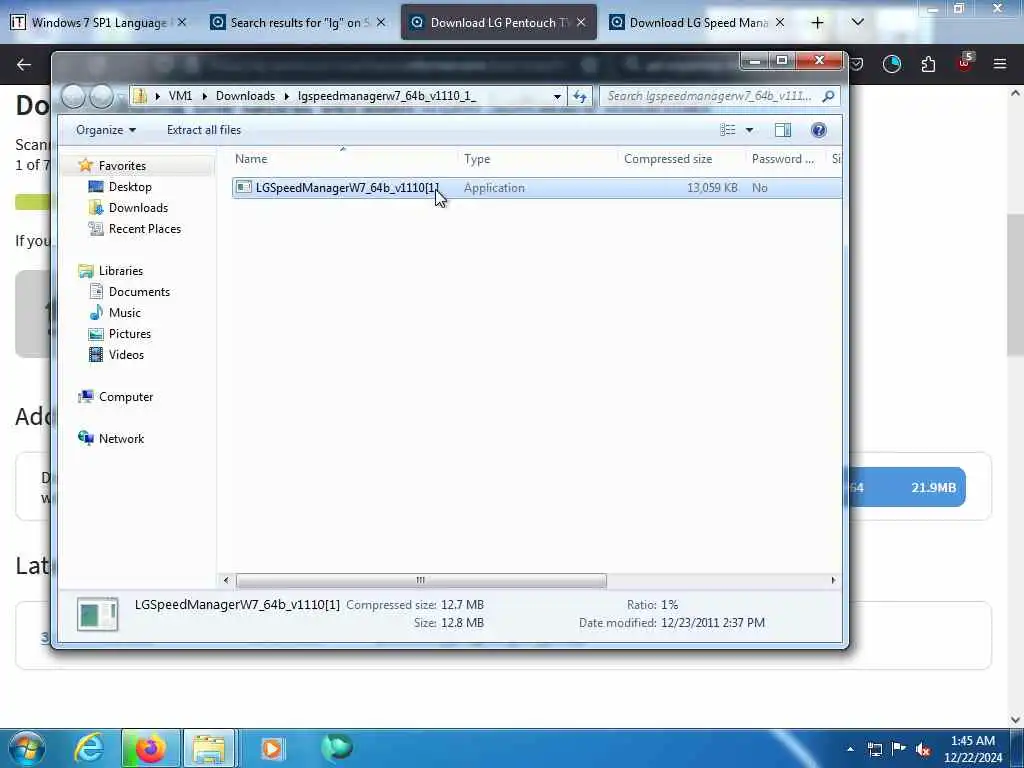Click the horizontal scrollbar right arrow
This screenshot has height=768, width=1024.
click(x=833, y=581)
